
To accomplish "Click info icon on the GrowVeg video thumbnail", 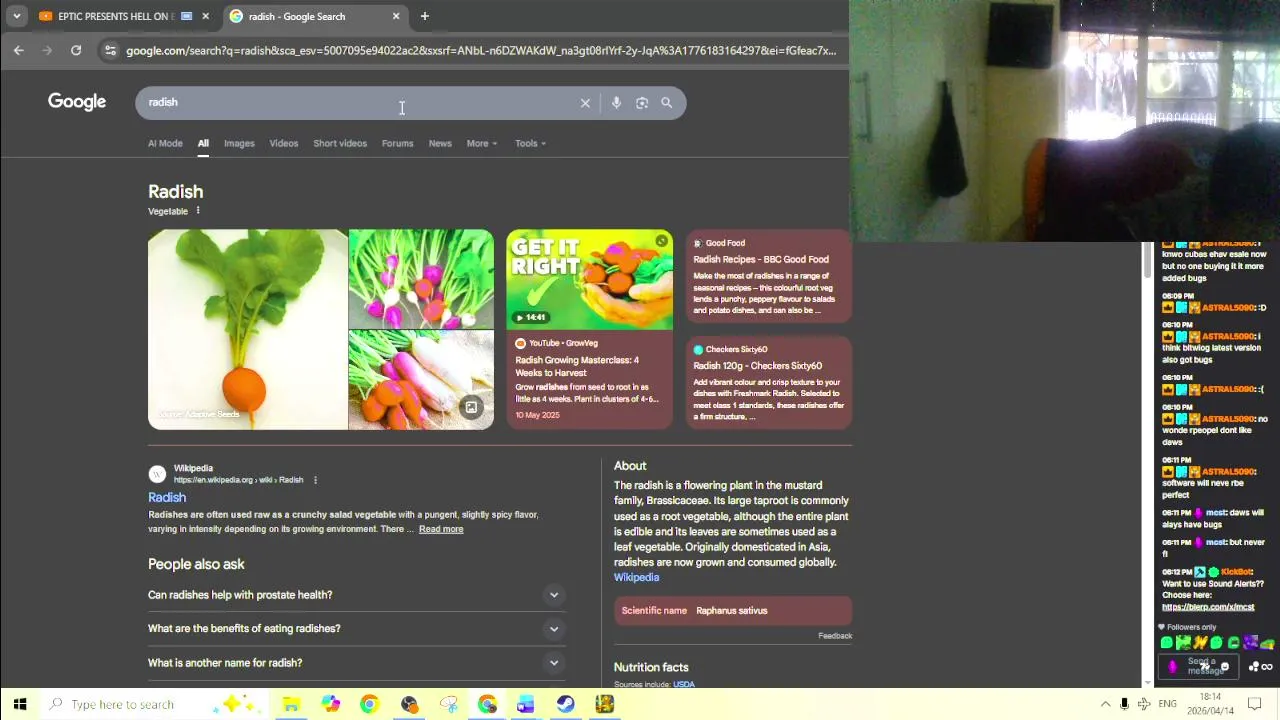I will coord(661,241).
